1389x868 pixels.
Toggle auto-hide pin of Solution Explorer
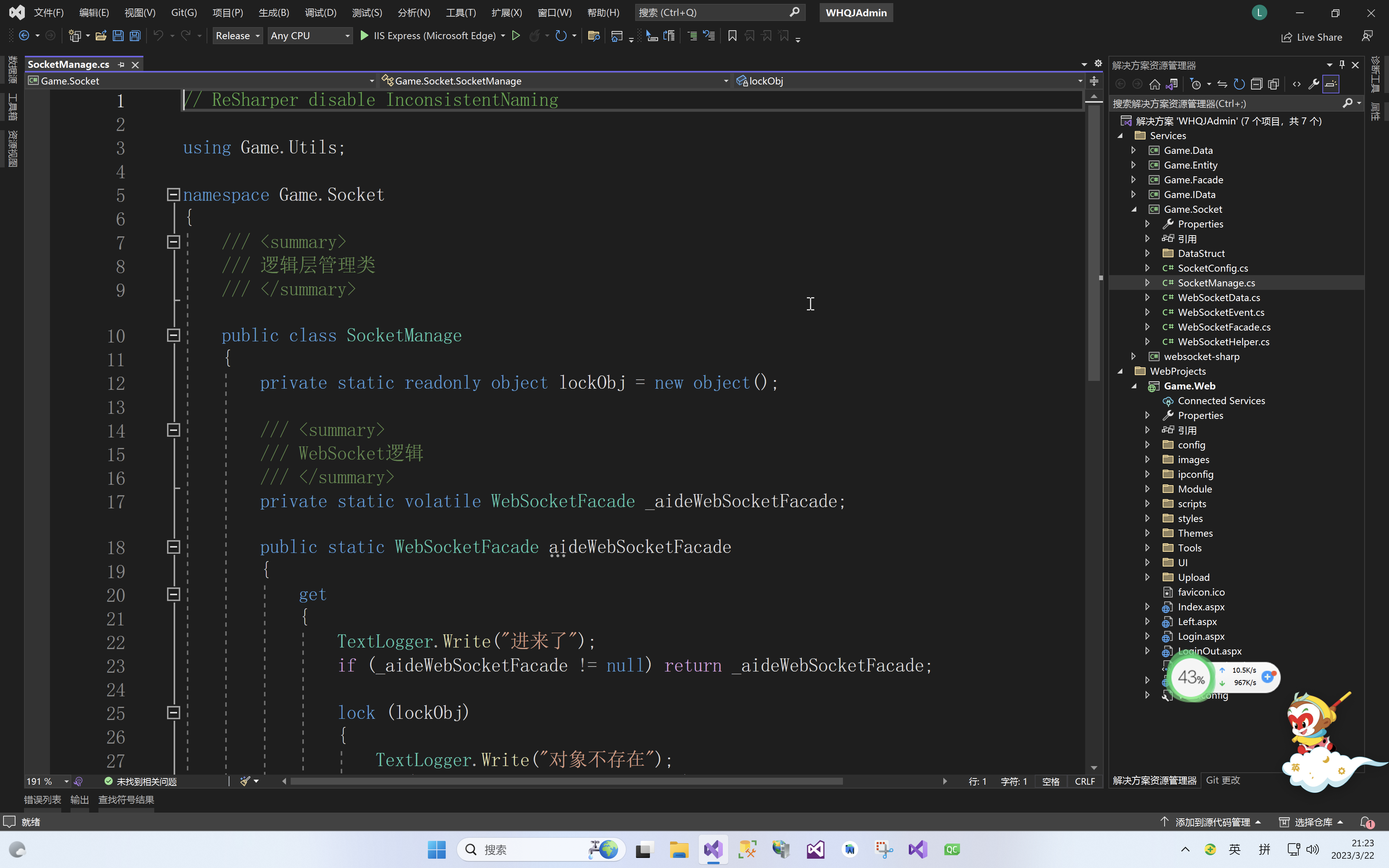pyautogui.click(x=1342, y=65)
